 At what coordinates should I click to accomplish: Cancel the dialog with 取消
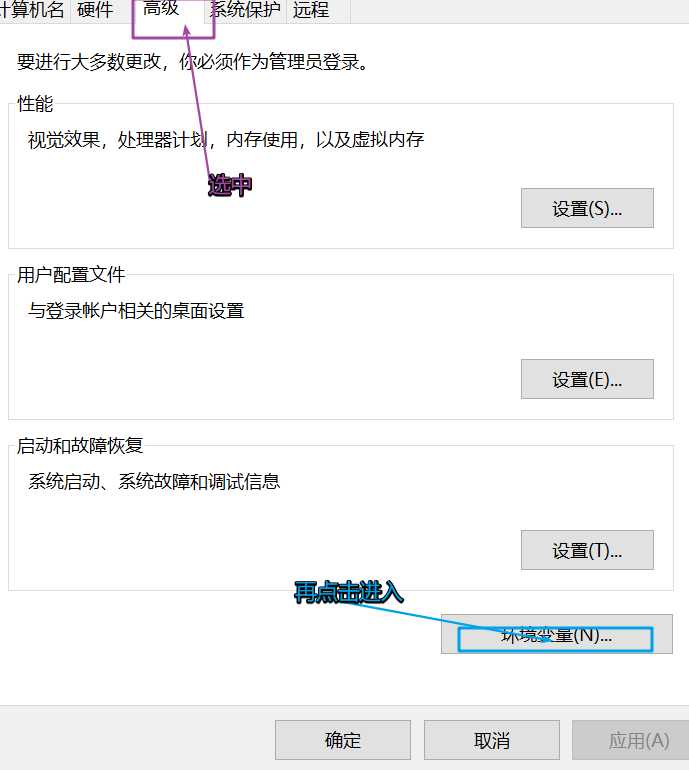[x=492, y=740]
